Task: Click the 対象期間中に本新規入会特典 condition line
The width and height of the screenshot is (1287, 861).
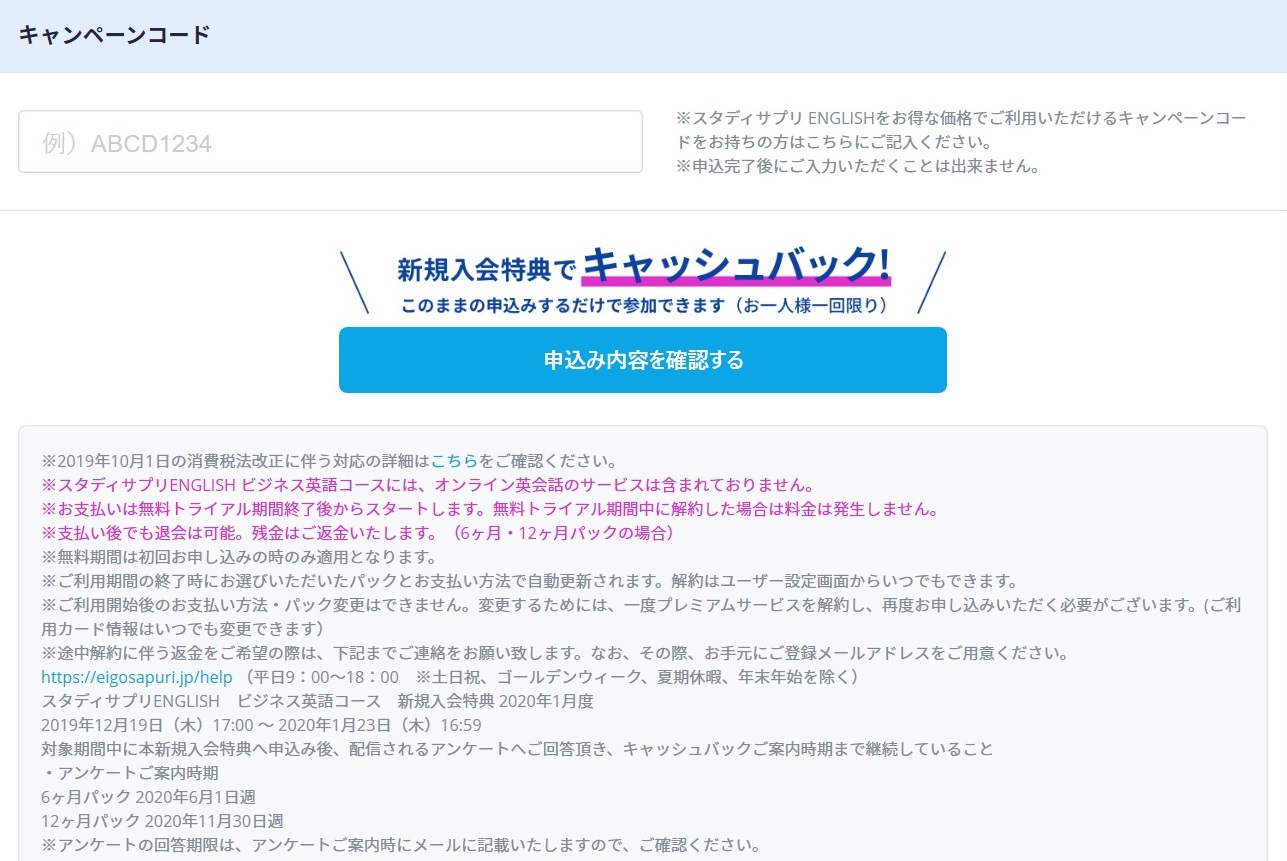Action: 517,749
